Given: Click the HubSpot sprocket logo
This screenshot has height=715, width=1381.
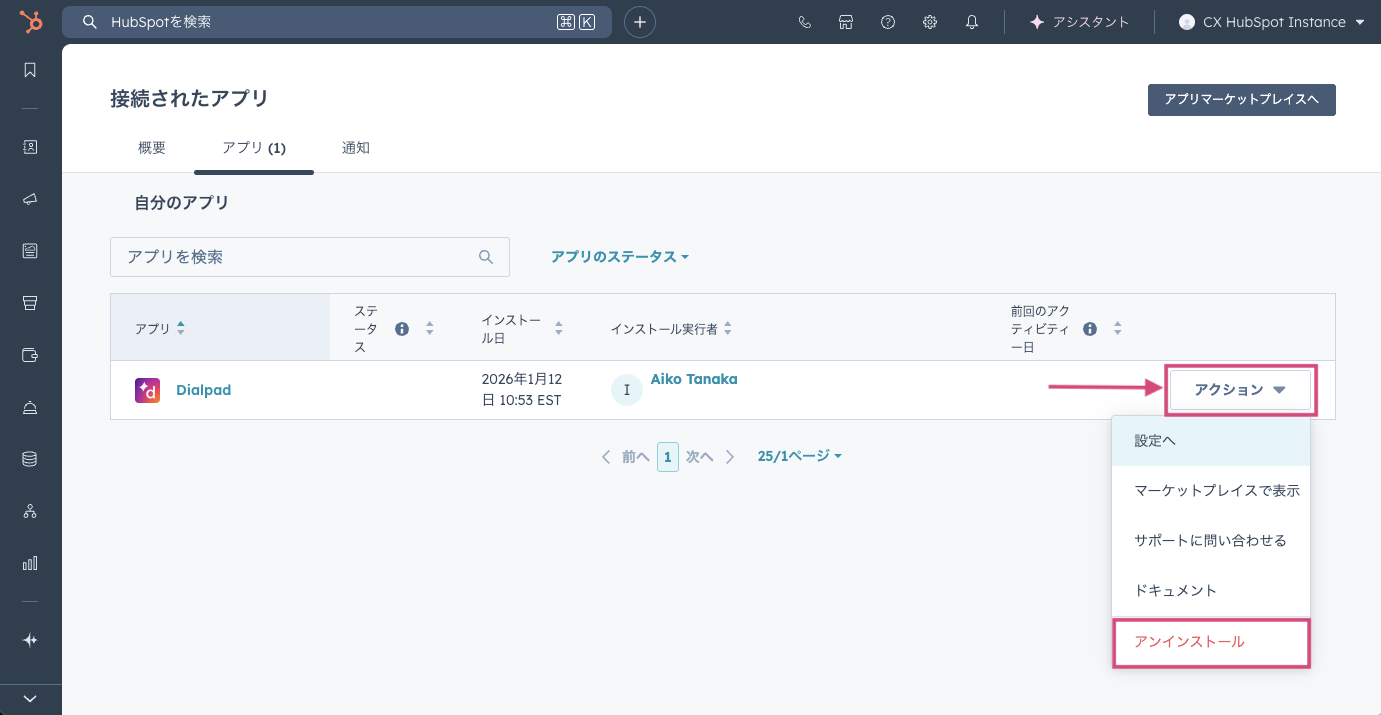Looking at the screenshot, I should coord(30,22).
